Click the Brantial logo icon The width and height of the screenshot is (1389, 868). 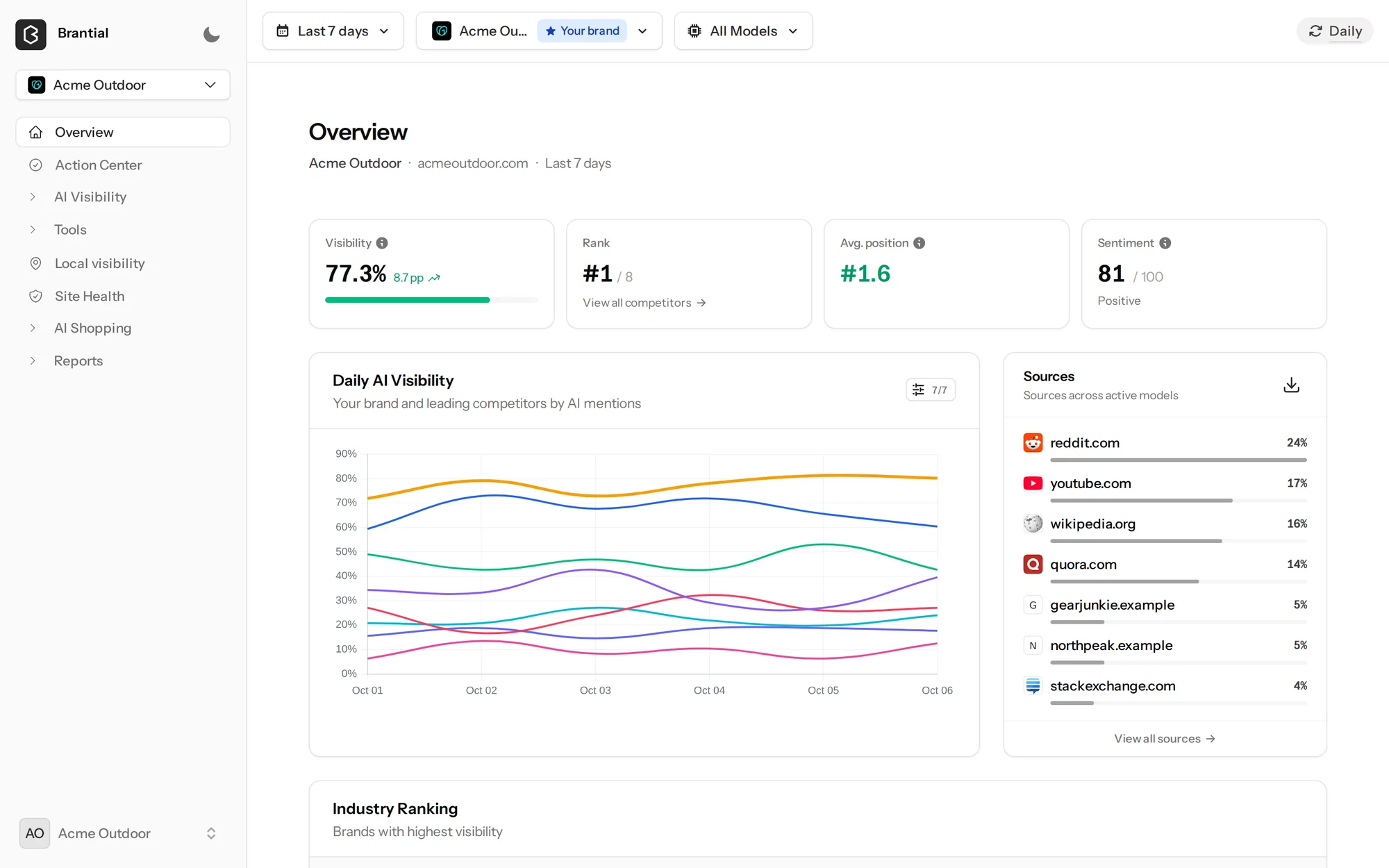(x=31, y=34)
